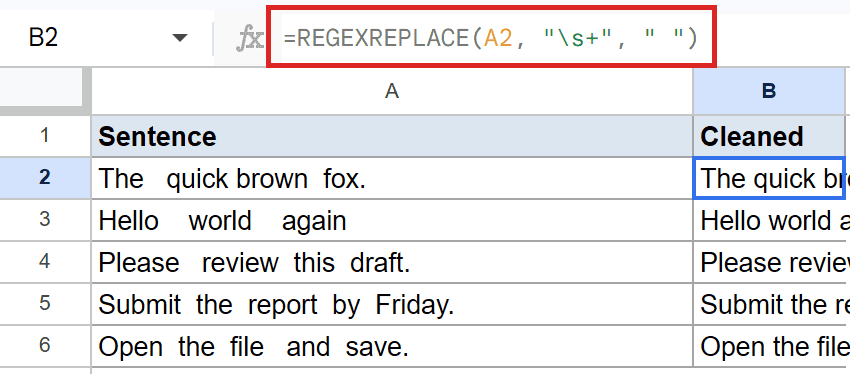
Task: Select the column A header
Action: tap(392, 91)
